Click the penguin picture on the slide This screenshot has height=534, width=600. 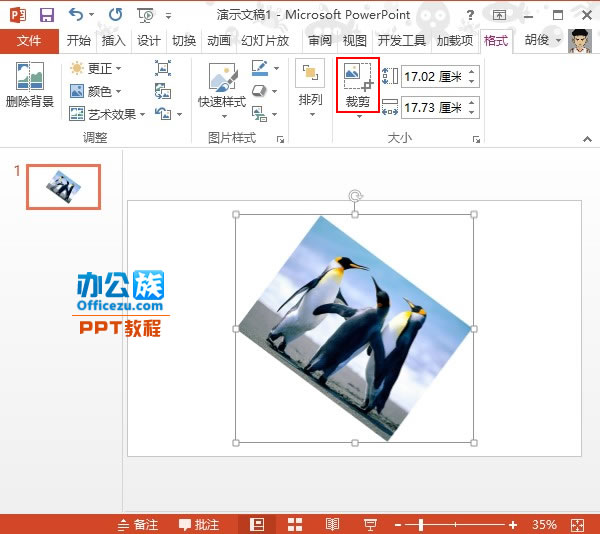point(354,329)
